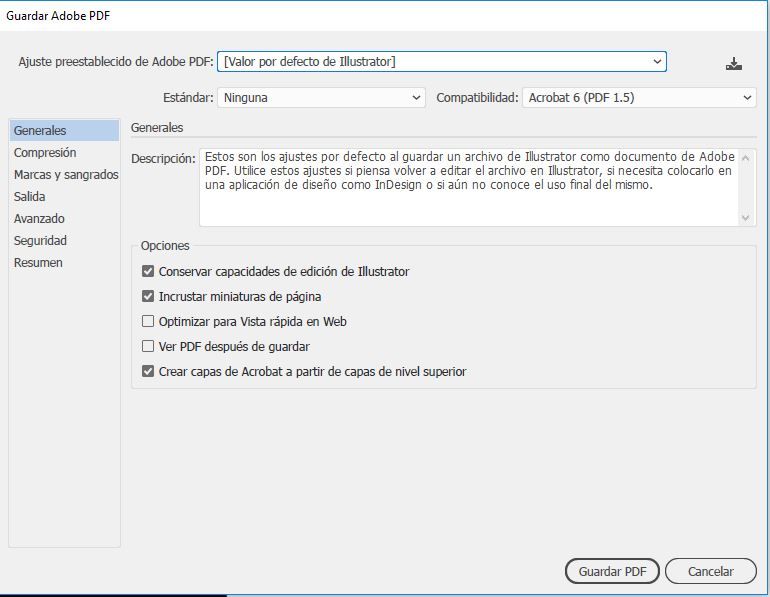The image size is (770, 597).
Task: Enable Optimizar para Vista rápida en Web
Action: pyautogui.click(x=148, y=321)
